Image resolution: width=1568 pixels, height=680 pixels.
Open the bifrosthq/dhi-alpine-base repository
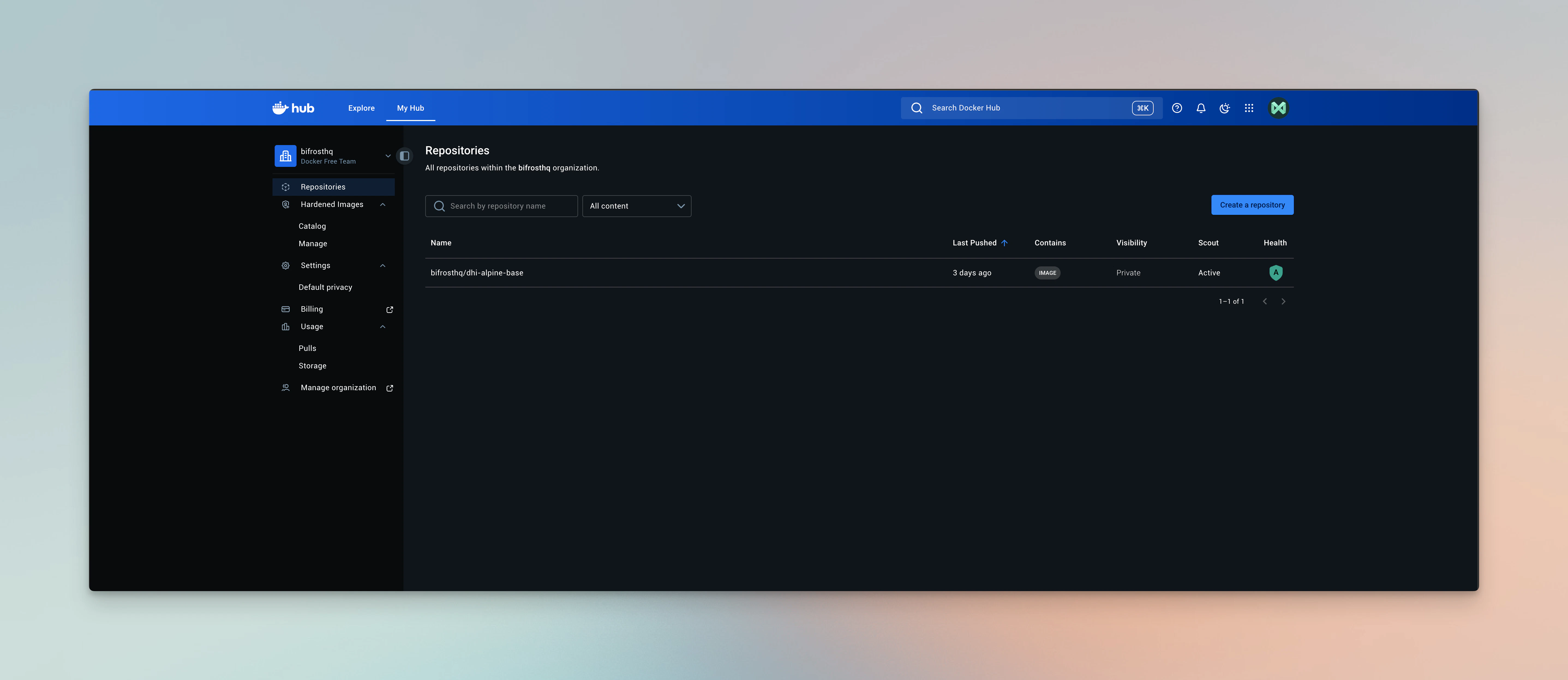click(477, 272)
